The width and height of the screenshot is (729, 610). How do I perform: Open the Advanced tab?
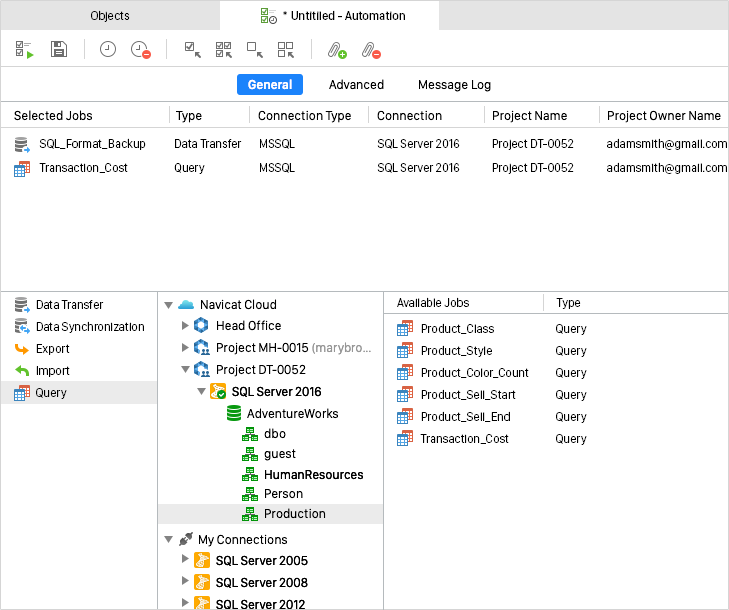pyautogui.click(x=356, y=85)
